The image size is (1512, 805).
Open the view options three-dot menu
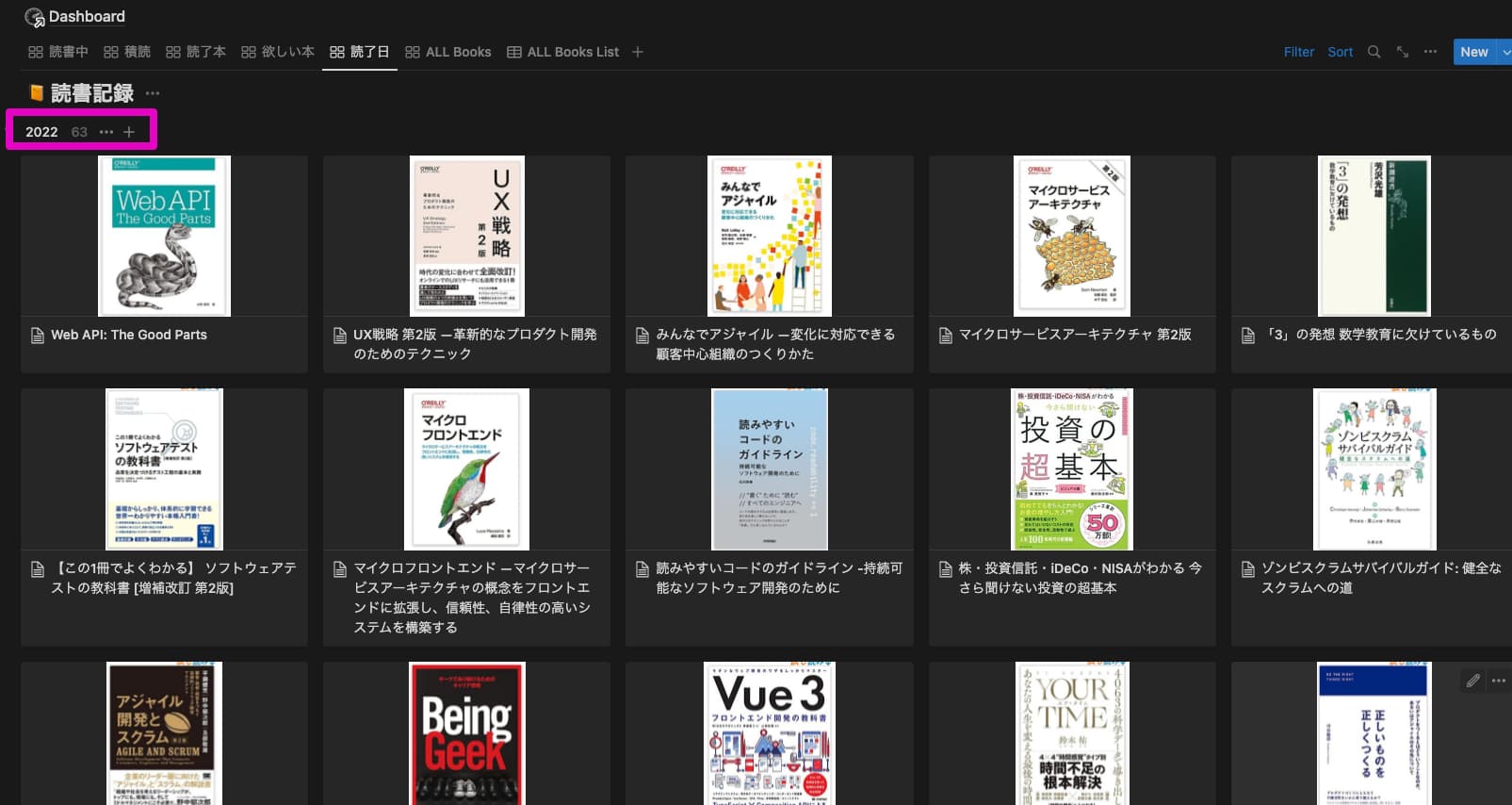(x=1430, y=52)
